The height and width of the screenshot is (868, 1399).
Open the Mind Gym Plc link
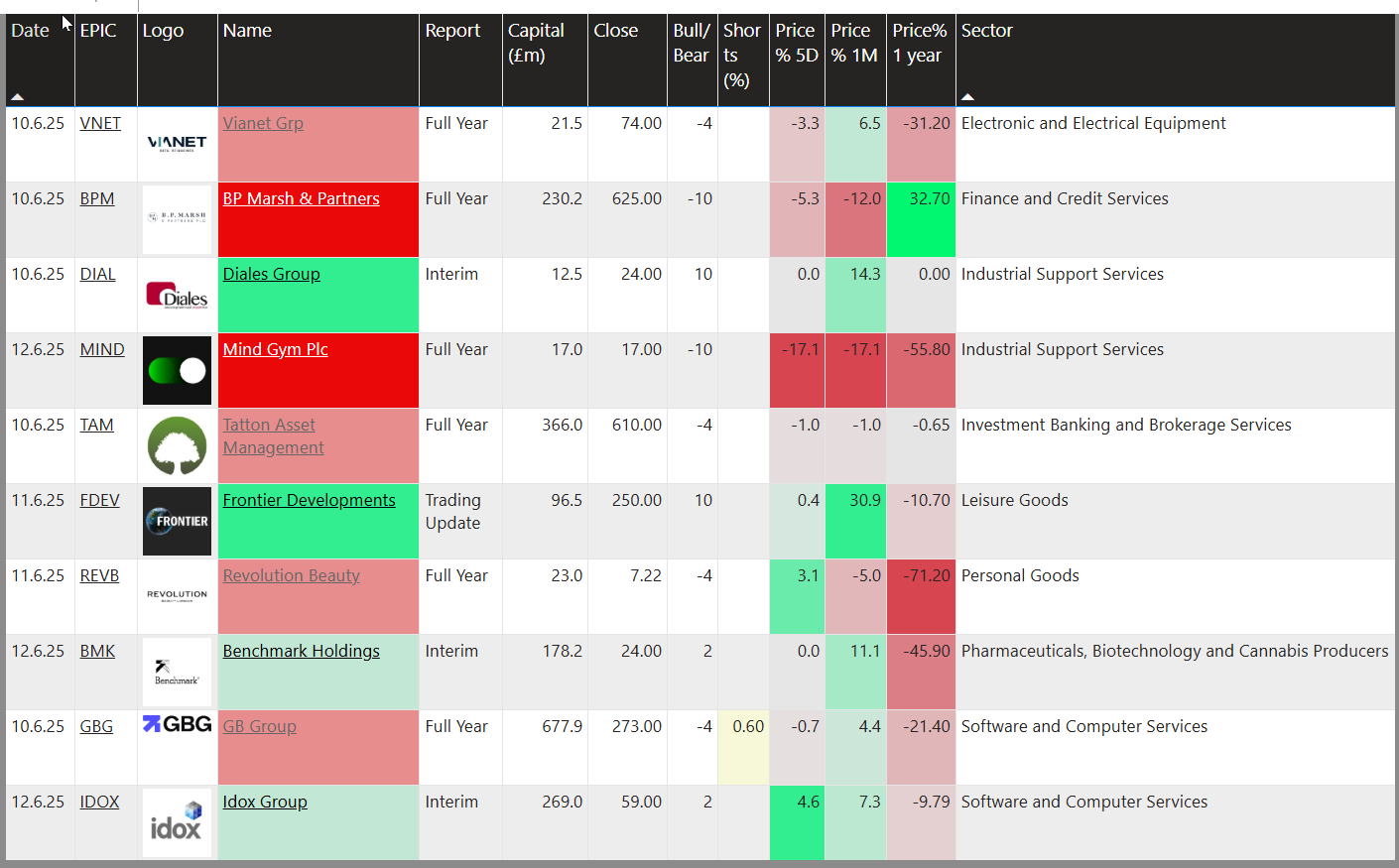pyautogui.click(x=275, y=349)
